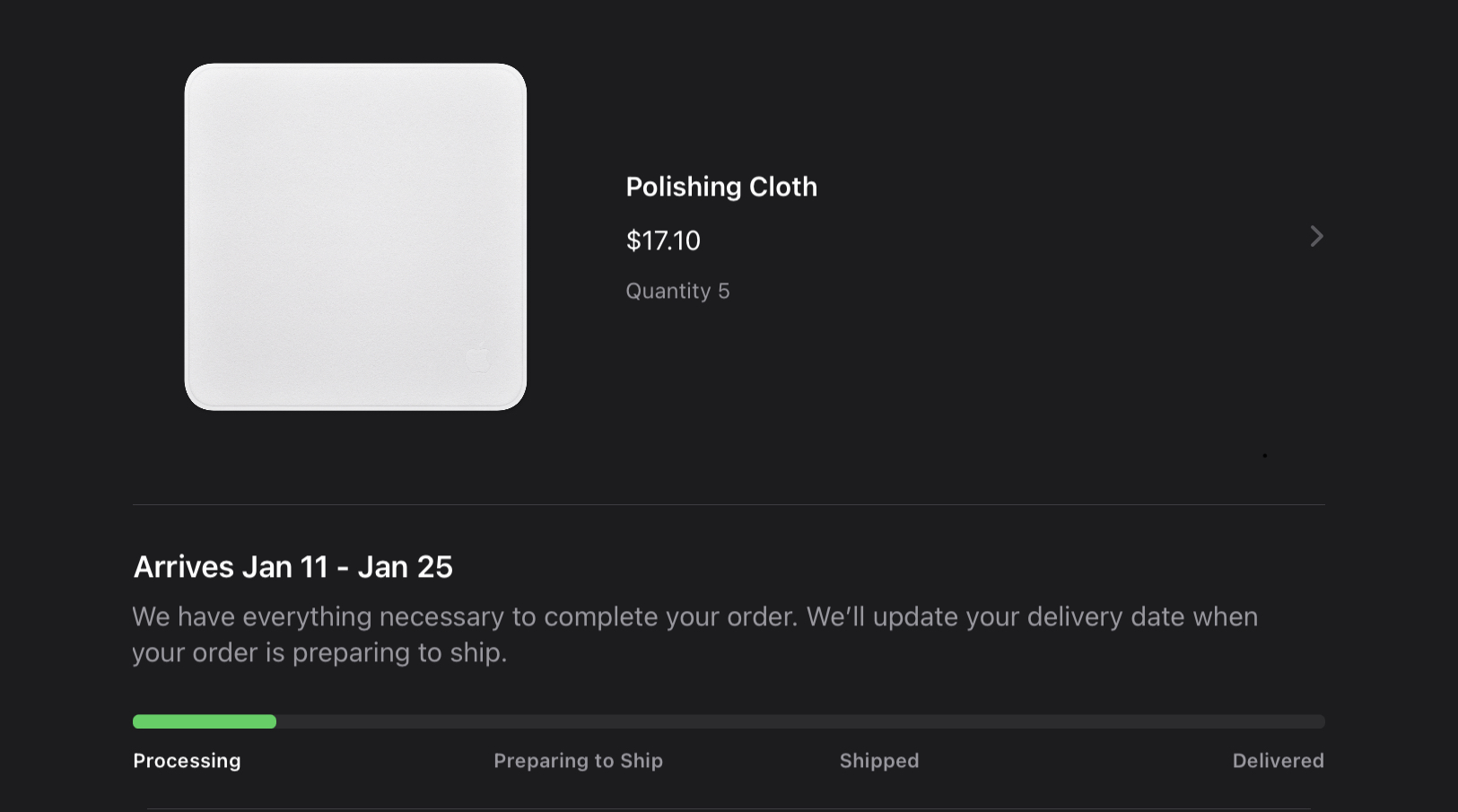The width and height of the screenshot is (1458, 812).
Task: Click the 'your order is preparing to ship' line
Action: tap(319, 652)
